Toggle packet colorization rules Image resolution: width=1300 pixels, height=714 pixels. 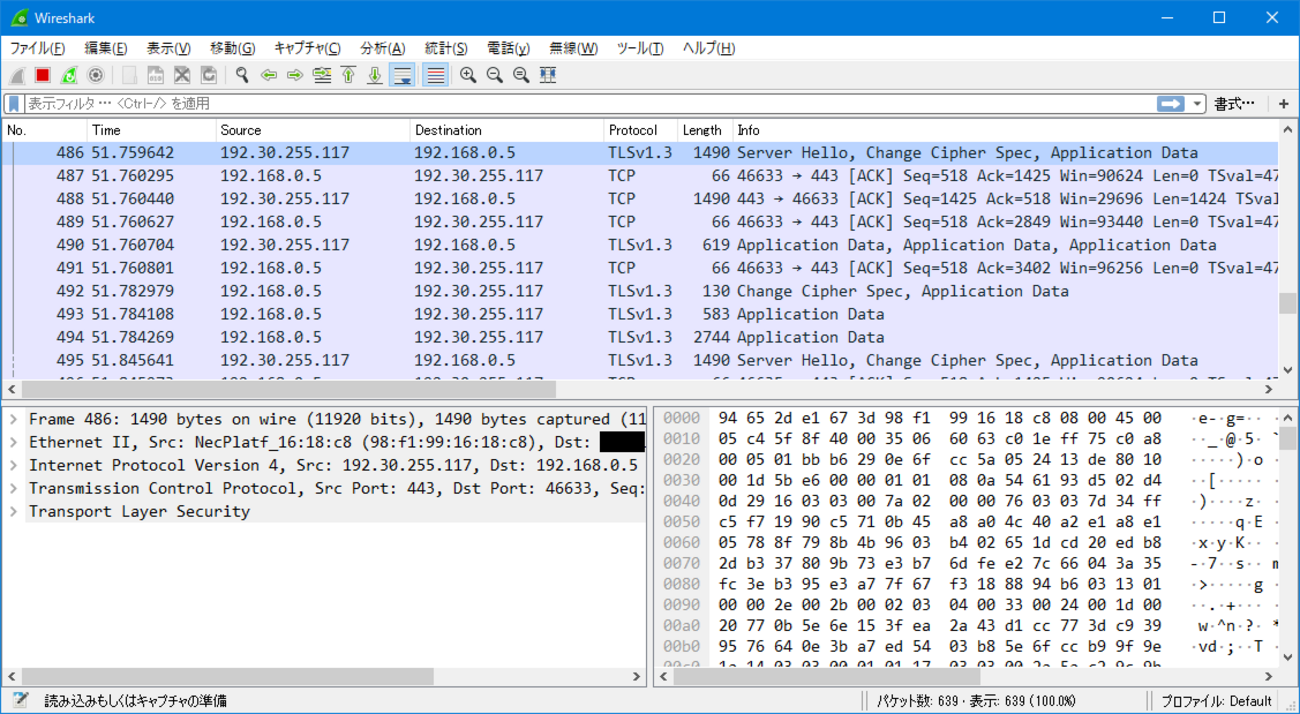435,75
